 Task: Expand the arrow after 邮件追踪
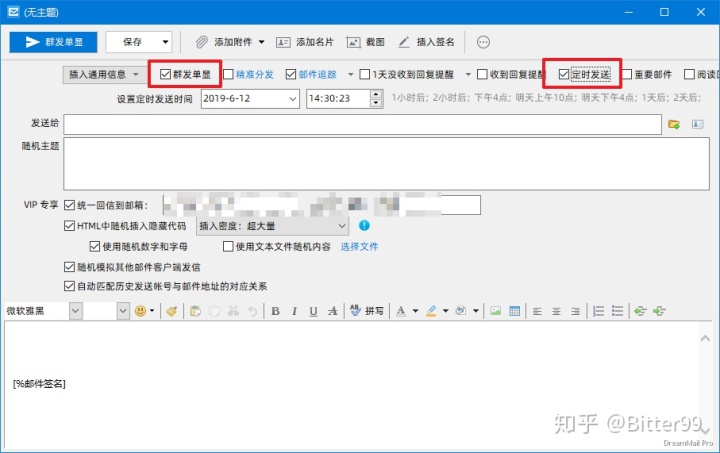(x=350, y=74)
